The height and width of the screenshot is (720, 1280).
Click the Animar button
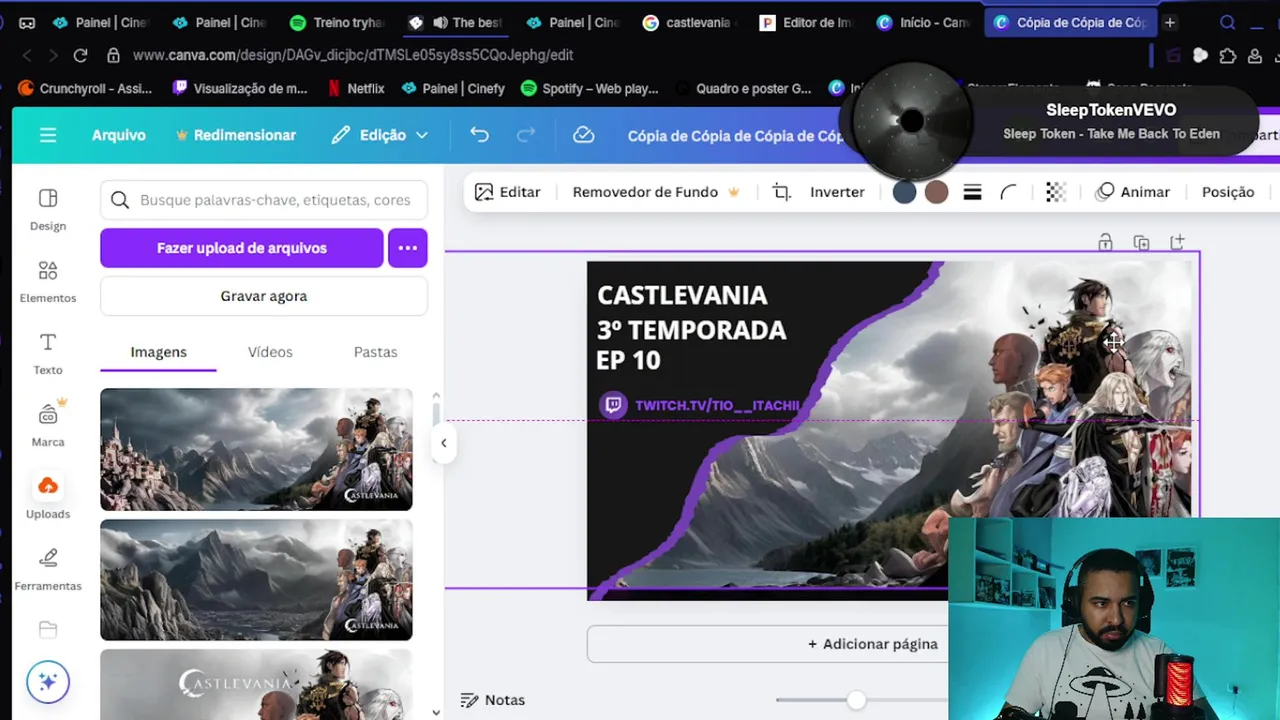[1133, 192]
